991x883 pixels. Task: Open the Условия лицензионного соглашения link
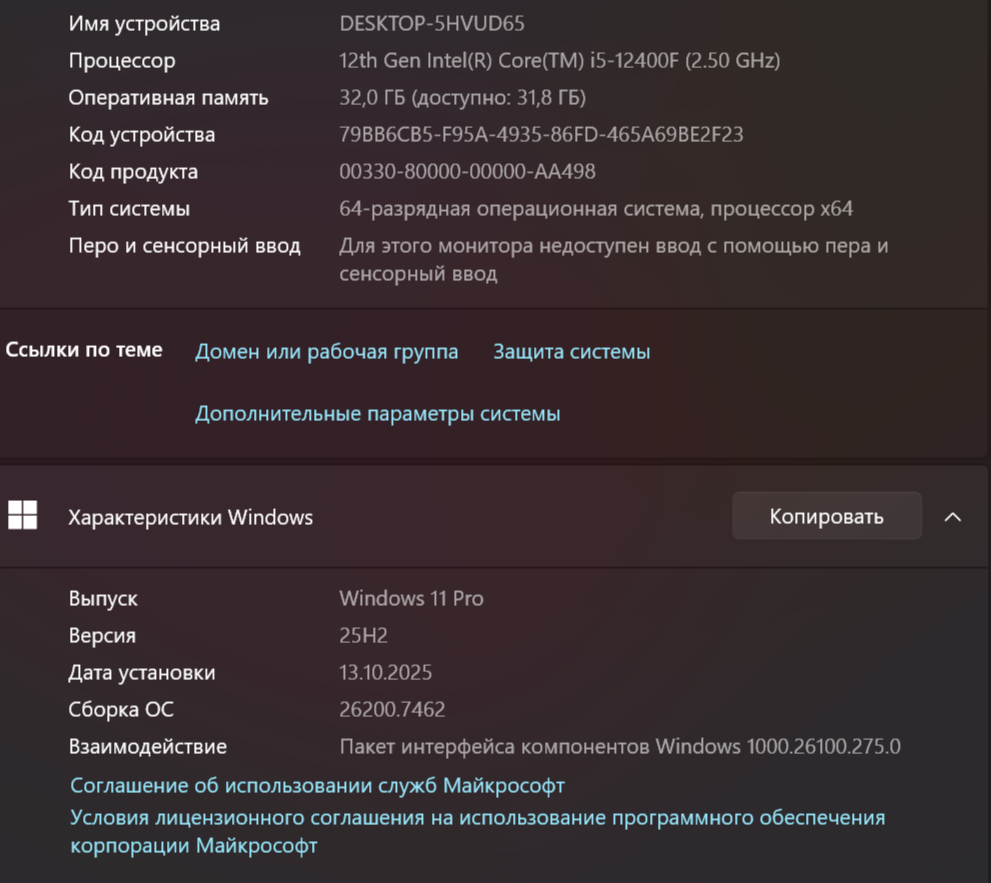click(x=477, y=818)
